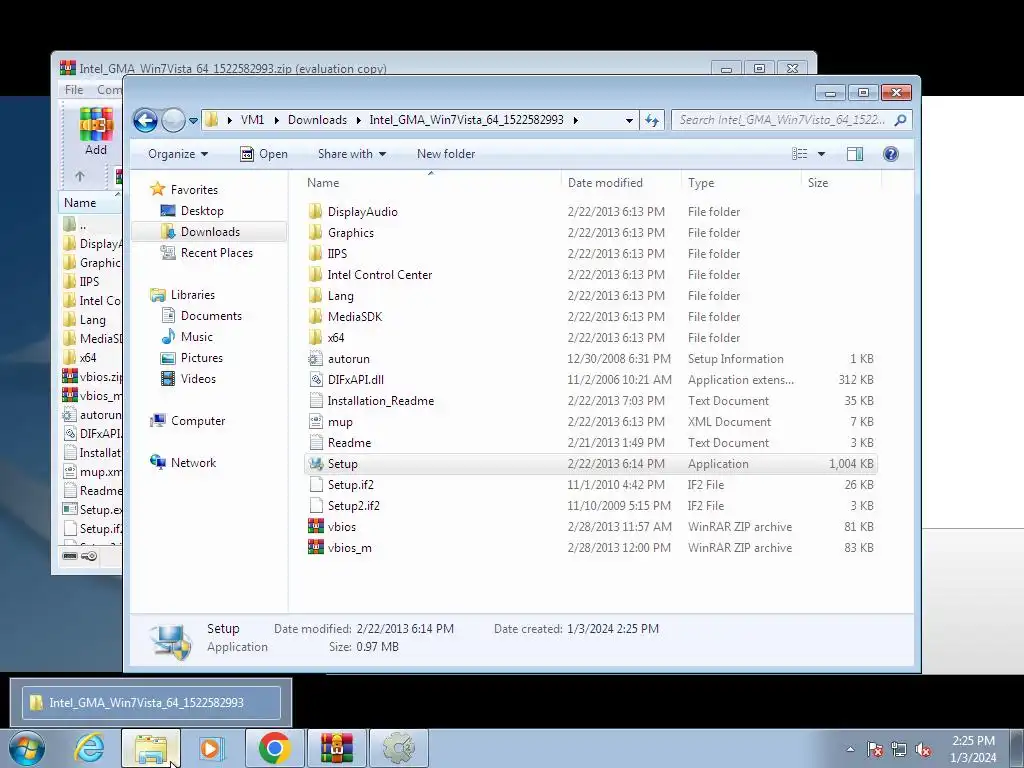The image size is (1024, 768).
Task: Select the Setup2.if2 file
Action: point(591,505)
